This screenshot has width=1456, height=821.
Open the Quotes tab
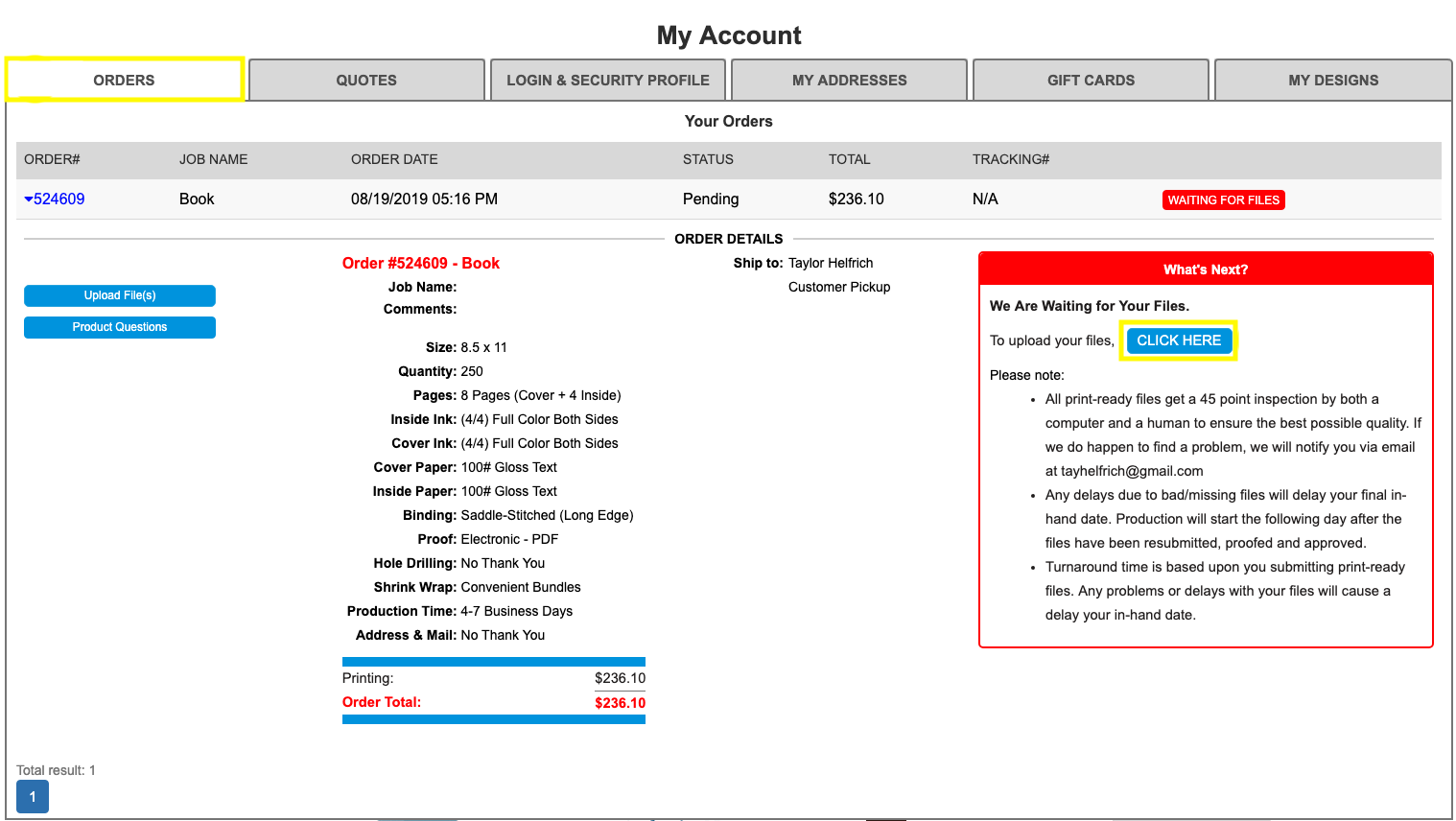pyautogui.click(x=366, y=81)
